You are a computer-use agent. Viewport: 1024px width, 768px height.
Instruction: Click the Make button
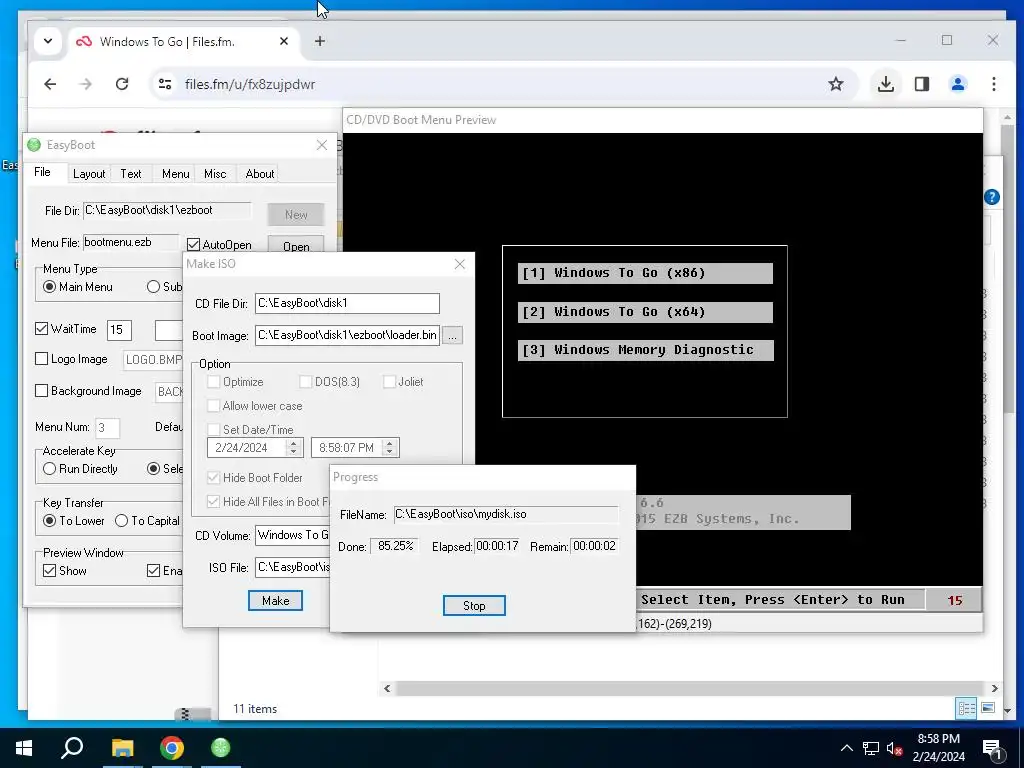click(x=275, y=600)
